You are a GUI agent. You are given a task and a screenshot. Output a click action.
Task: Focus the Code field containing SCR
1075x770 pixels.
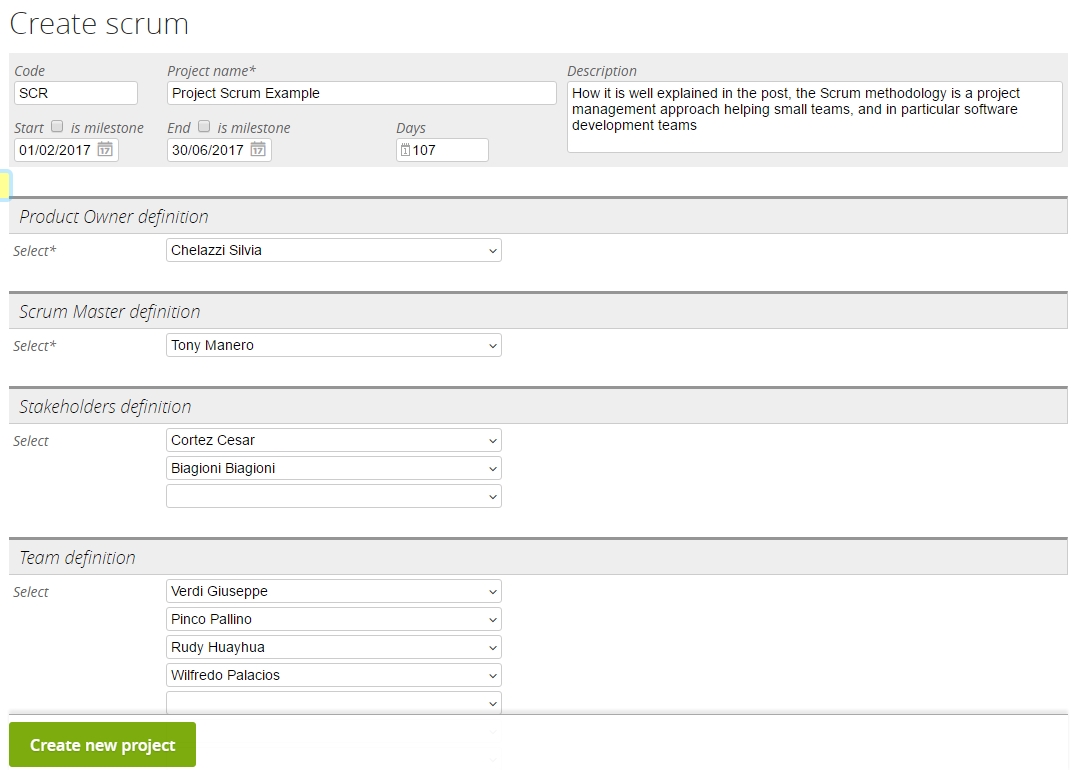75,93
